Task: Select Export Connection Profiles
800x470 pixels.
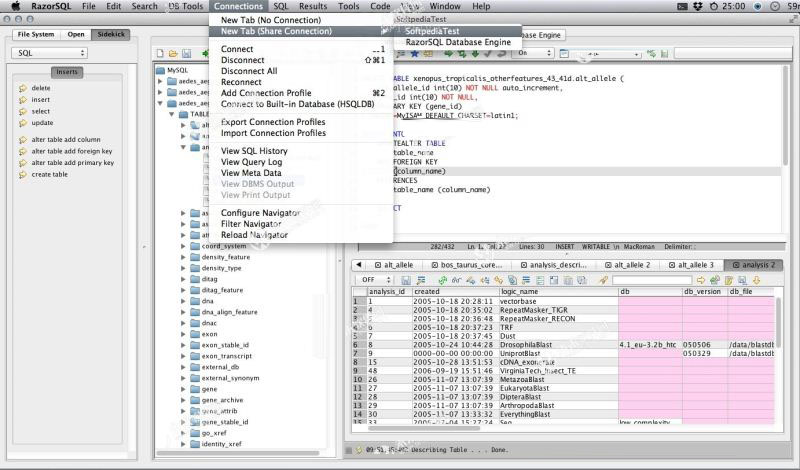Action: pos(301,122)
